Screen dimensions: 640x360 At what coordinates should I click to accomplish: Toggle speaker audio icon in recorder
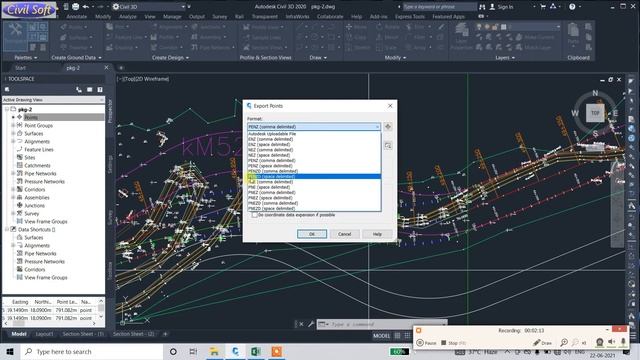611,342
